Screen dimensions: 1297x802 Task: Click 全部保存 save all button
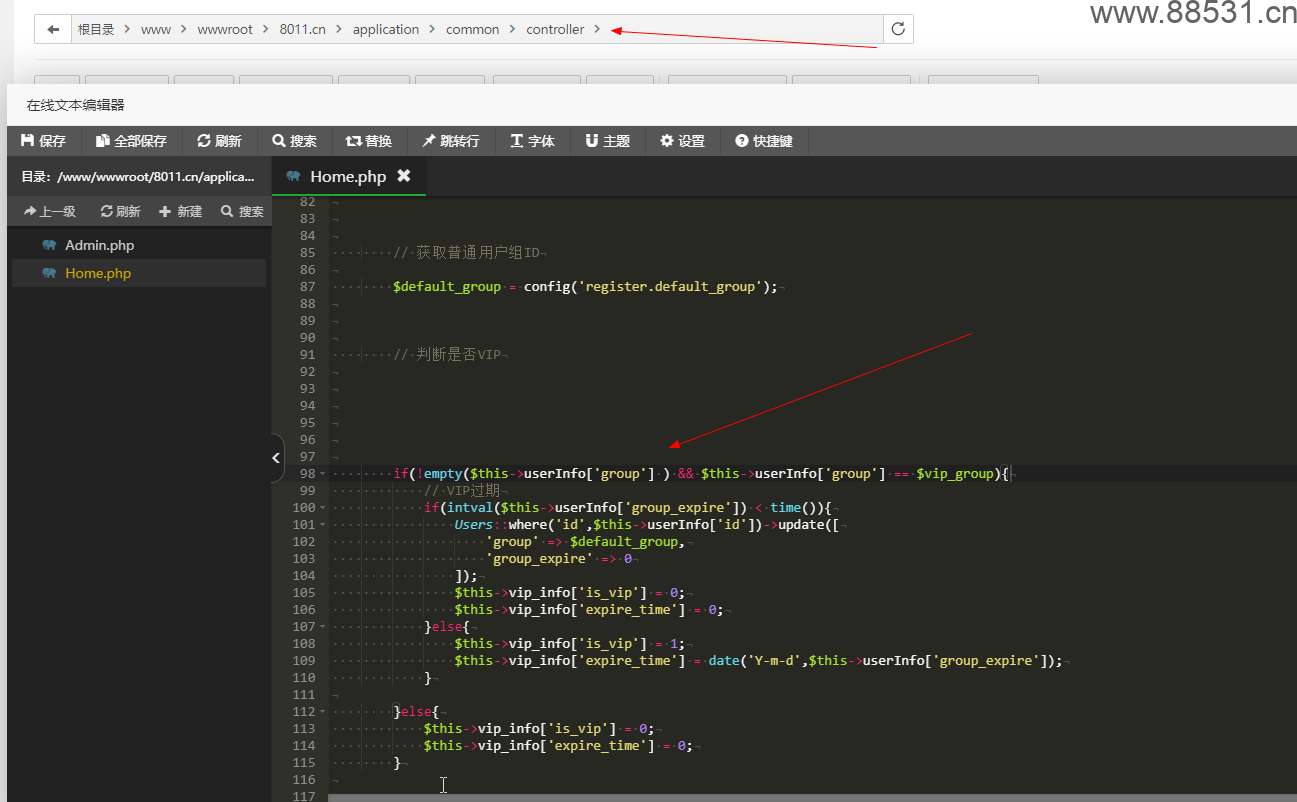tap(131, 141)
